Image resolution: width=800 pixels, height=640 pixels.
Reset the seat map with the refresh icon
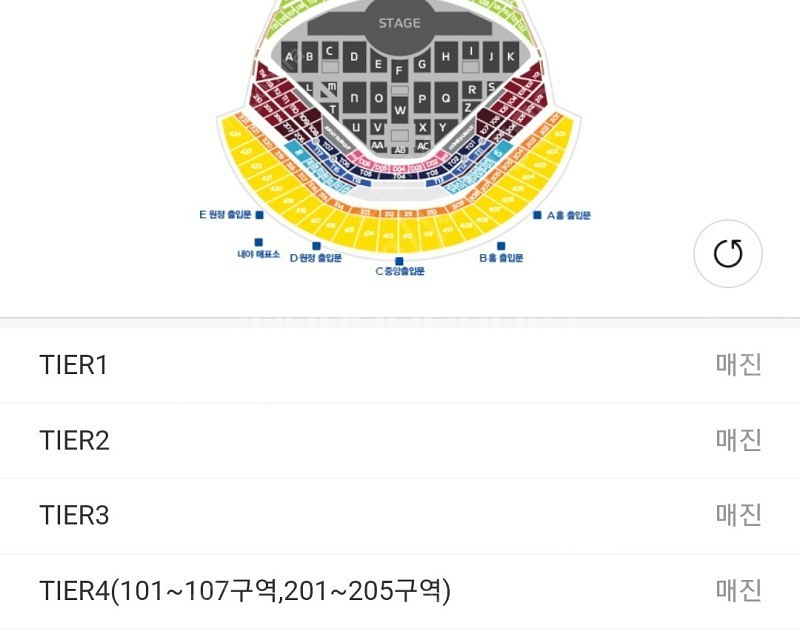[x=728, y=254]
